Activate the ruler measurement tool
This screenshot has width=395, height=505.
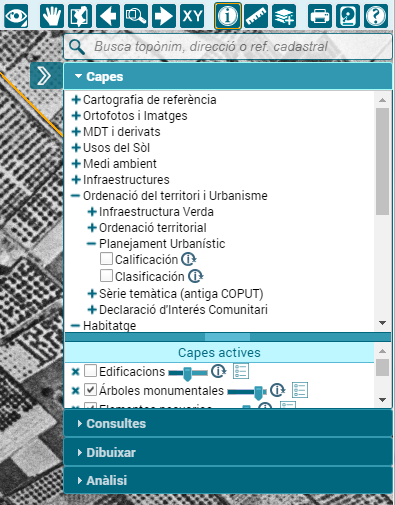coord(256,16)
